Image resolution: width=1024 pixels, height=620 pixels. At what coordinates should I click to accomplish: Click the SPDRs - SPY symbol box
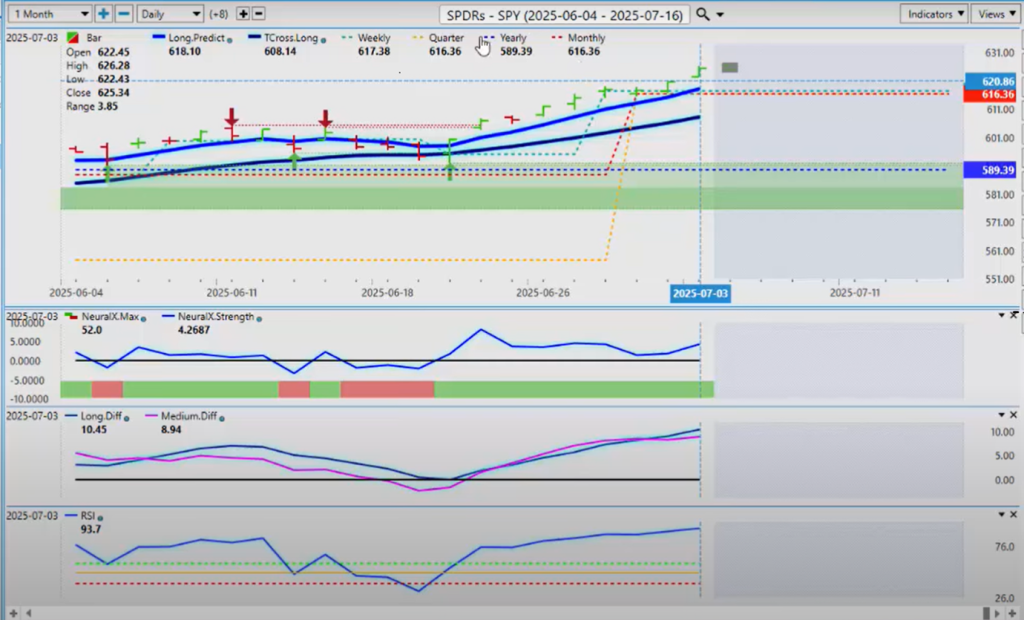pyautogui.click(x=565, y=14)
